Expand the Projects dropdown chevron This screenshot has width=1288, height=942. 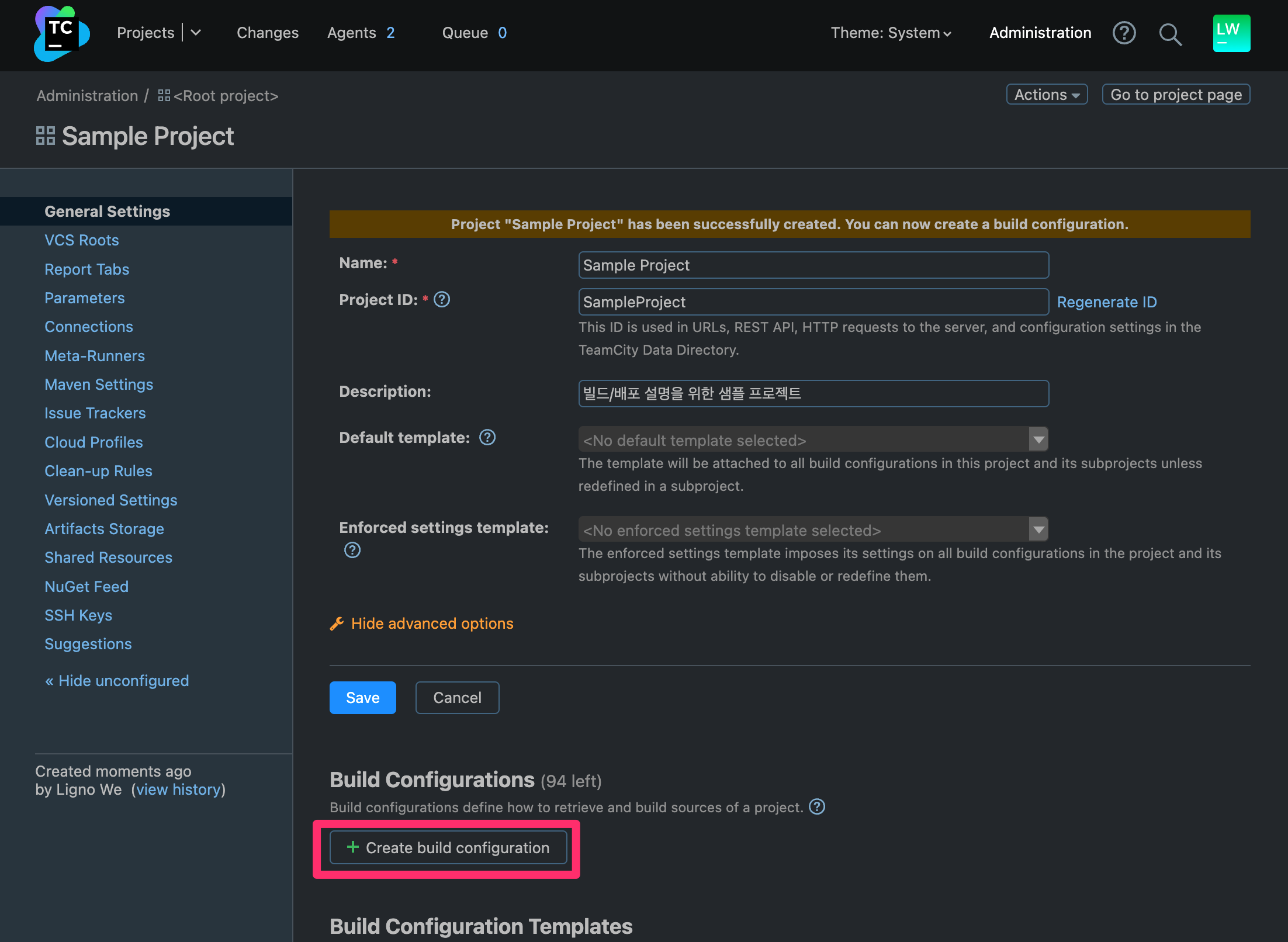coord(196,33)
